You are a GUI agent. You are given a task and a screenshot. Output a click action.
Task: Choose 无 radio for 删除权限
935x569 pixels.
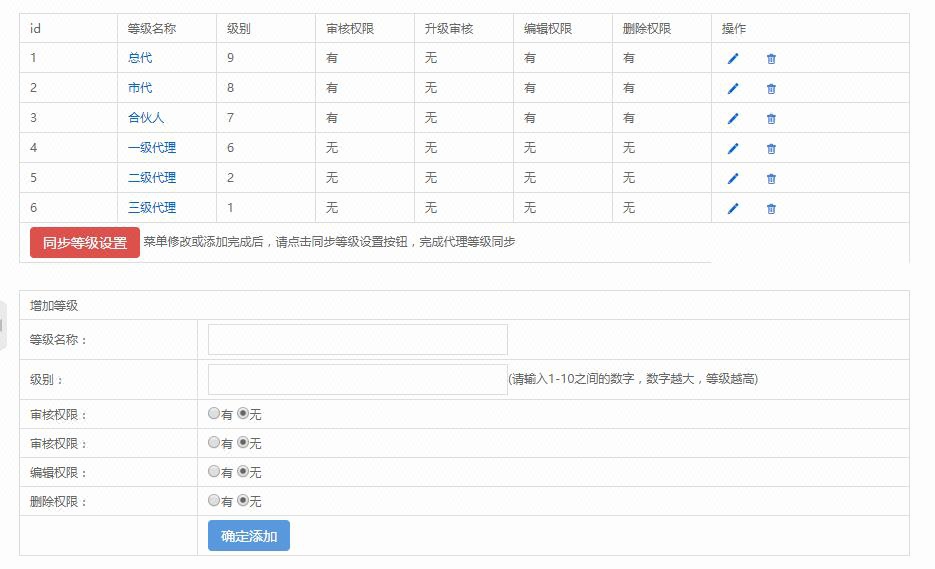(x=243, y=500)
